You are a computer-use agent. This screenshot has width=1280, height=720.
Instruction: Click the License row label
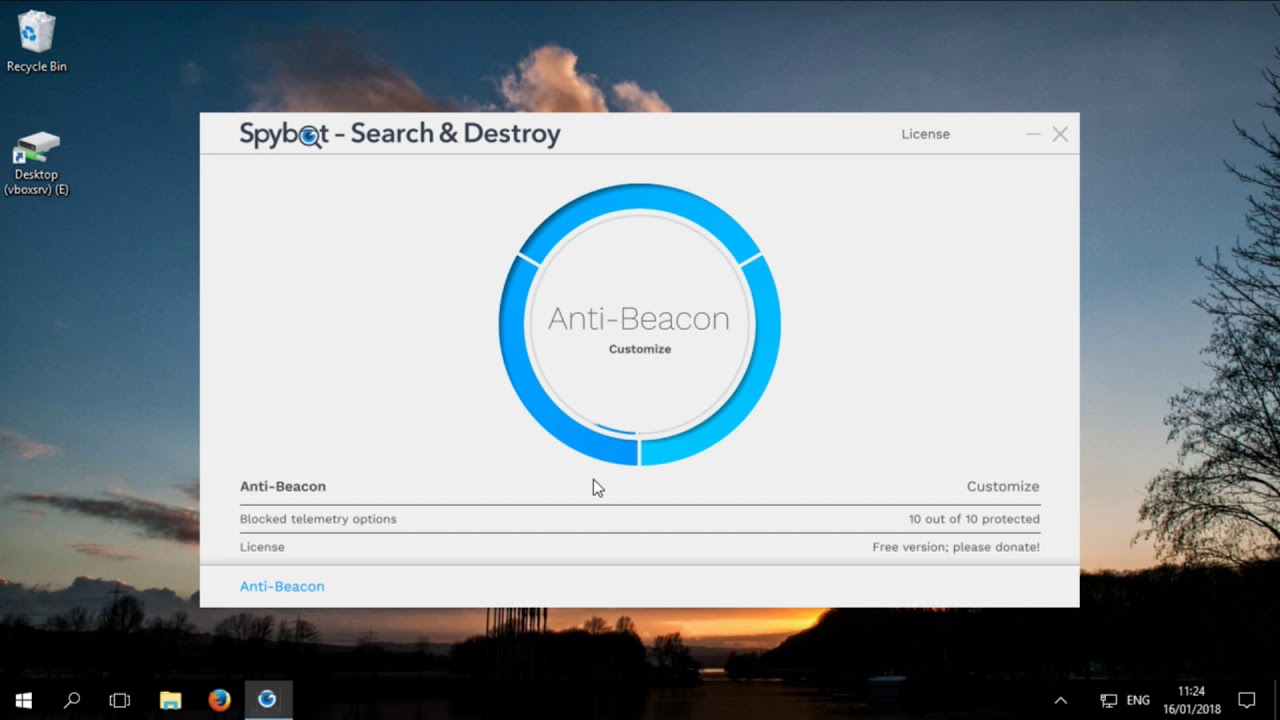click(x=262, y=547)
